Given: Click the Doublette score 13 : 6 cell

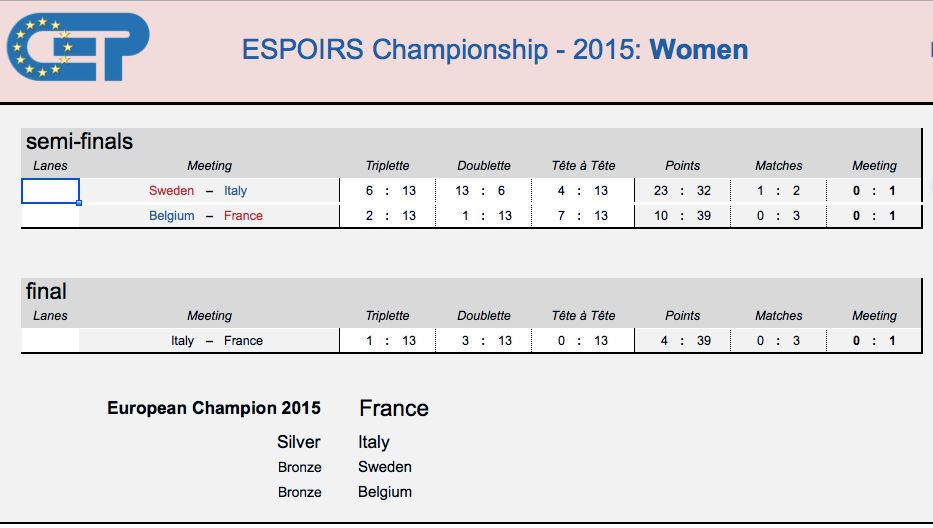Looking at the screenshot, I should pyautogui.click(x=484, y=191).
